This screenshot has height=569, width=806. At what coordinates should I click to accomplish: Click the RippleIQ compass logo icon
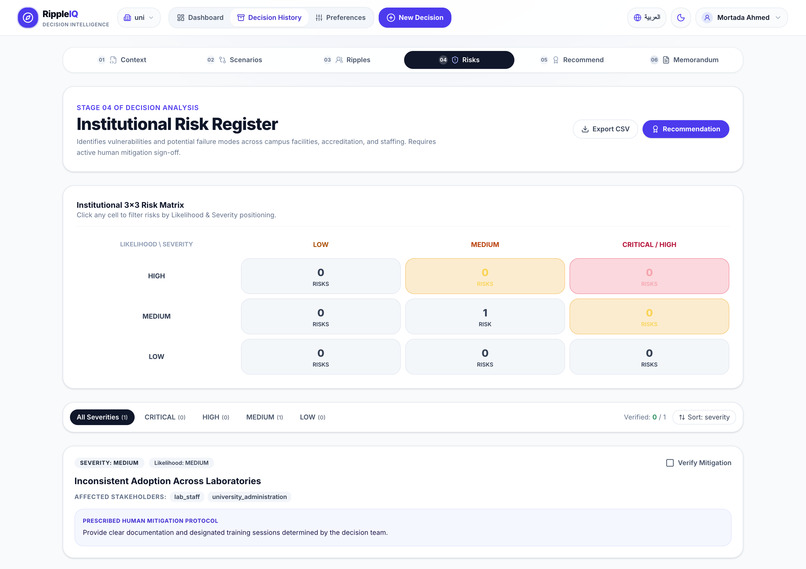tap(28, 17)
